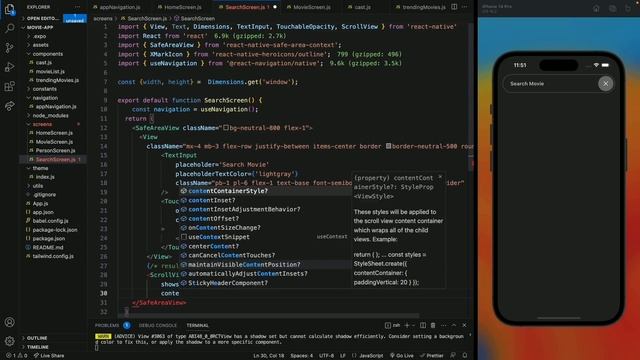
Task: Open the PROBLEMS panel tab
Action: [x=107, y=325]
